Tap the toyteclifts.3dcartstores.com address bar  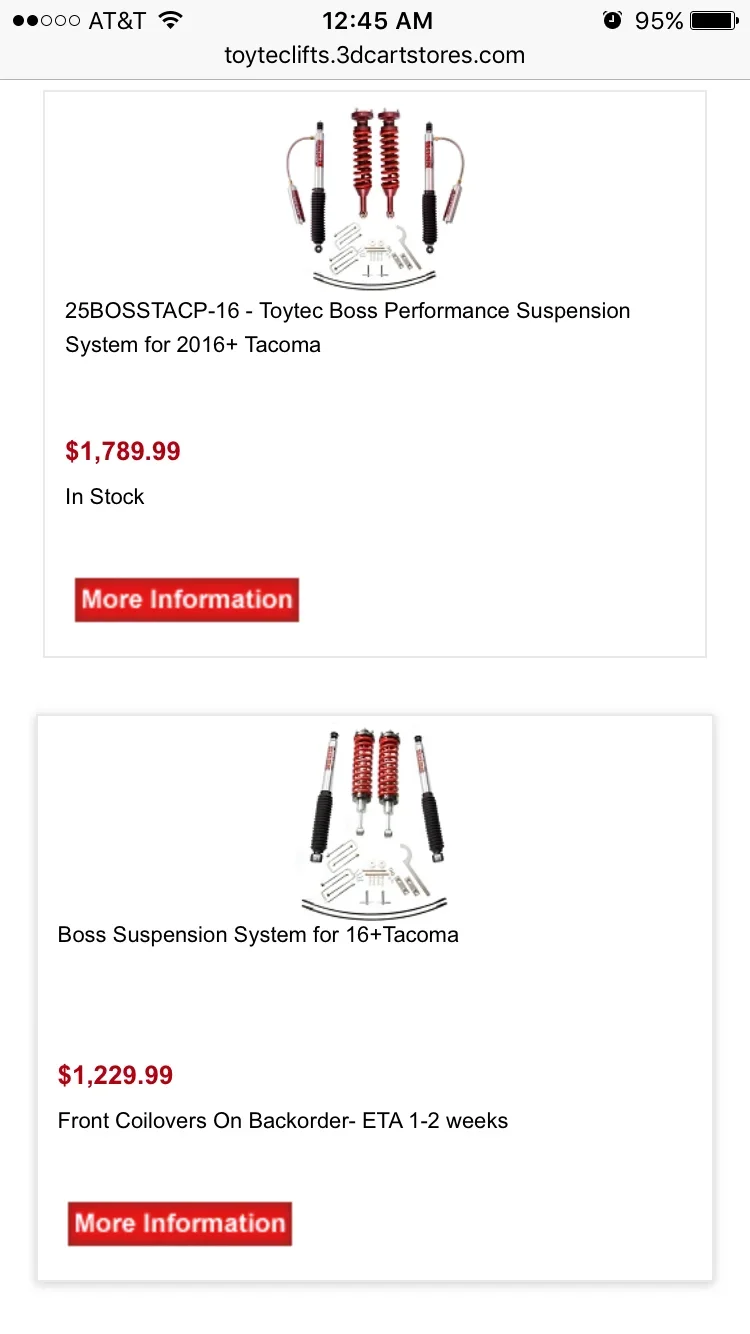pos(375,55)
